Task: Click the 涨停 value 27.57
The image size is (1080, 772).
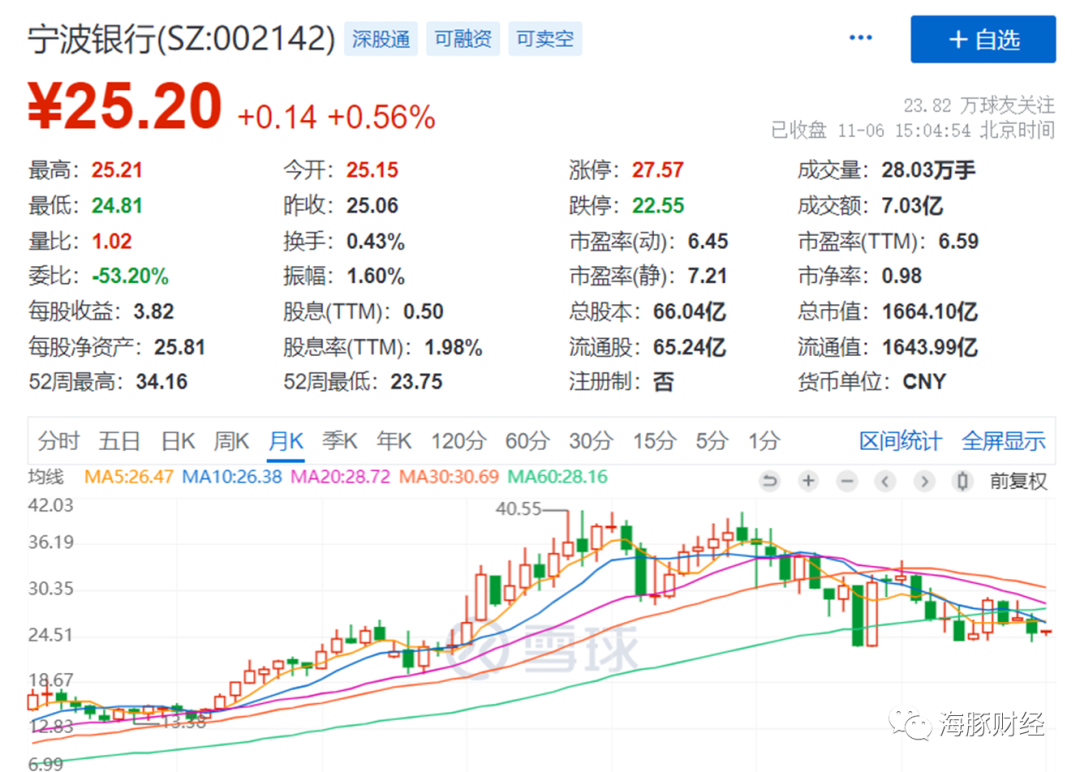Action: [658, 170]
